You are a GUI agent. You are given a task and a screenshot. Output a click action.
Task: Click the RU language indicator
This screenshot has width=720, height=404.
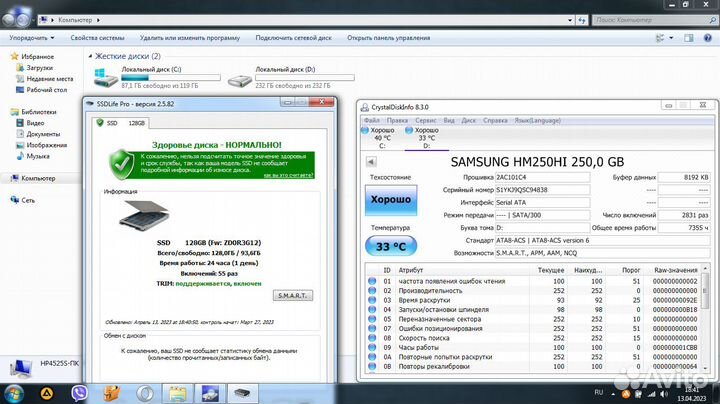pyautogui.click(x=598, y=393)
